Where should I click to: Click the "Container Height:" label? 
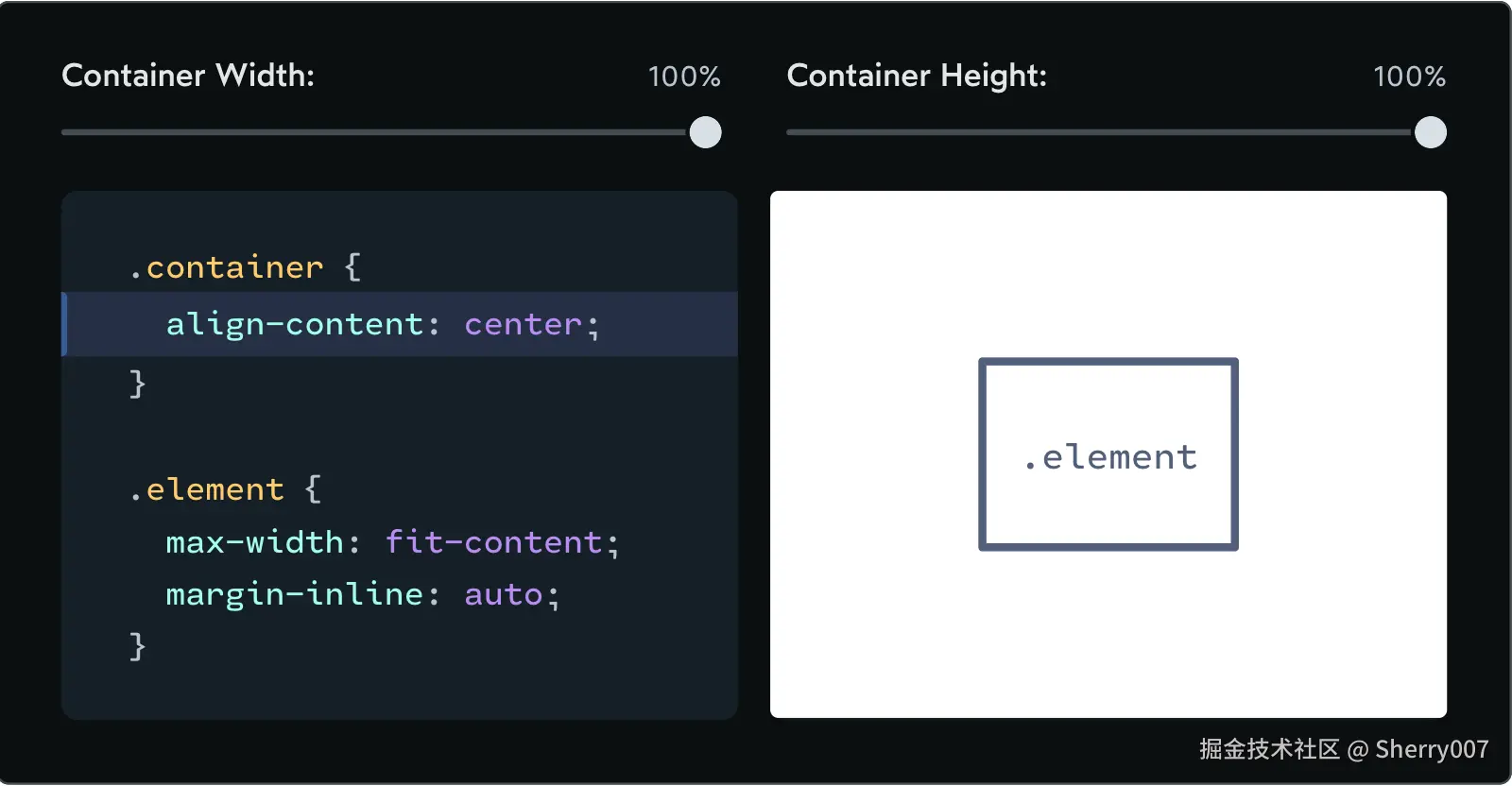coord(917,76)
